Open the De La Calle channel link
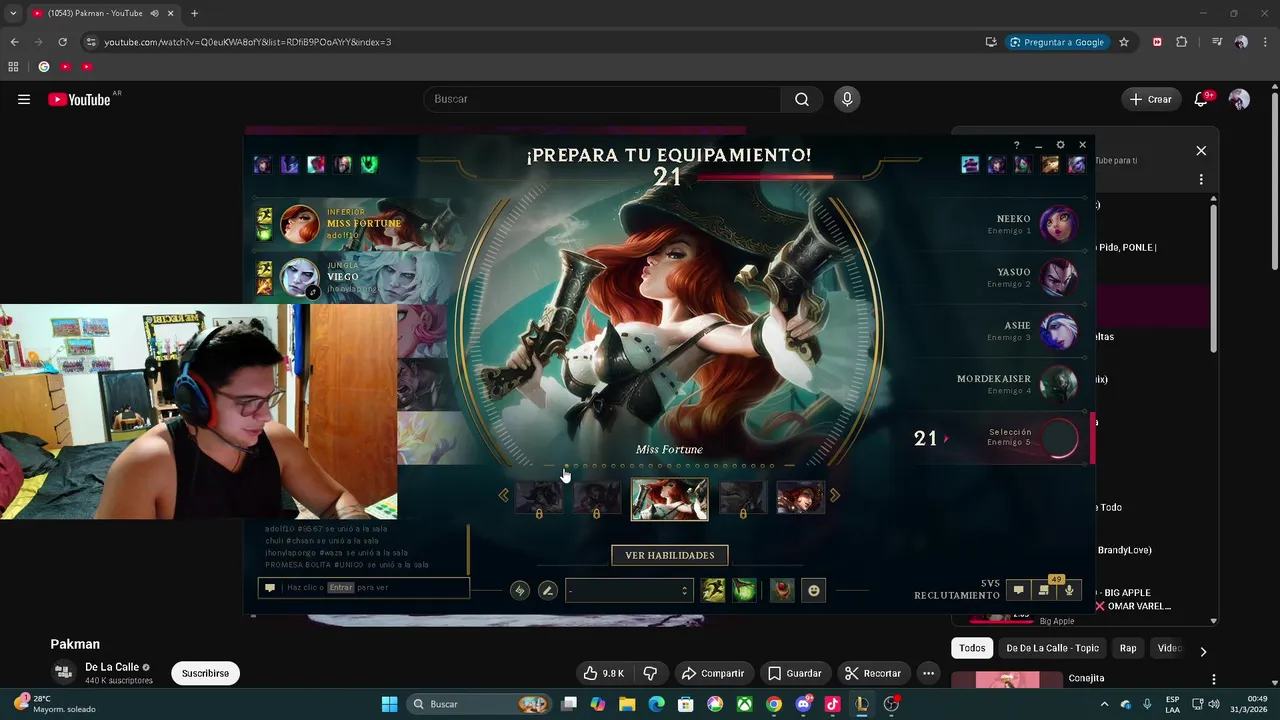The image size is (1280, 720). (x=112, y=667)
